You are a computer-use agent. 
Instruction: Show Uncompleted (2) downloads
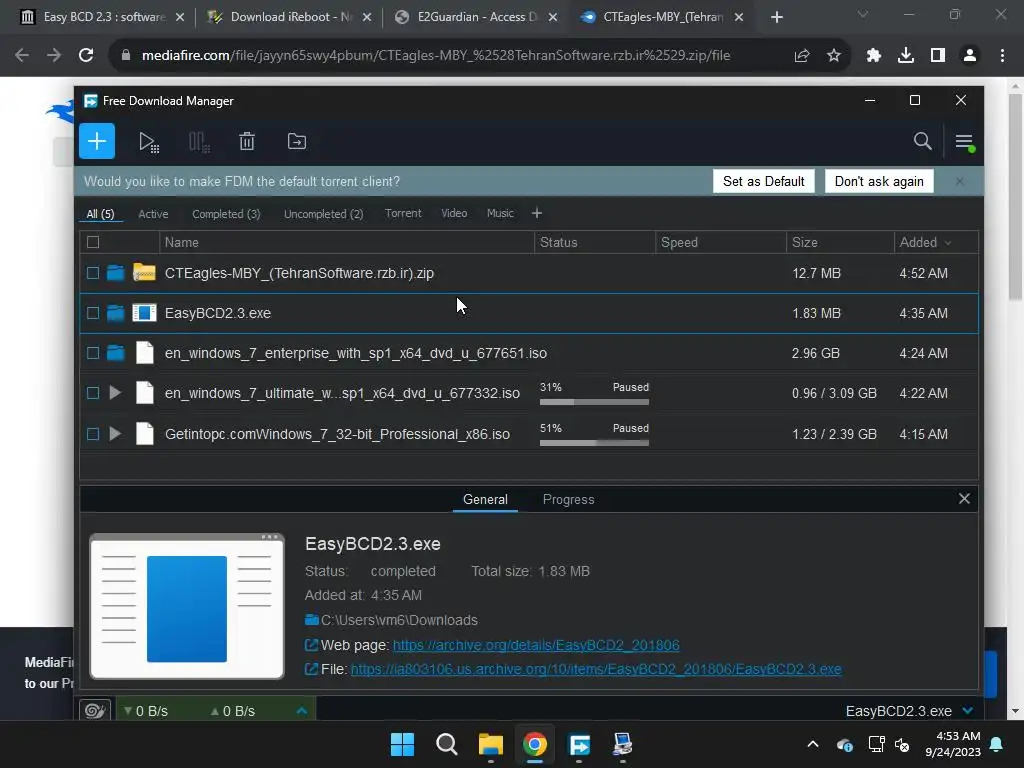coord(323,214)
